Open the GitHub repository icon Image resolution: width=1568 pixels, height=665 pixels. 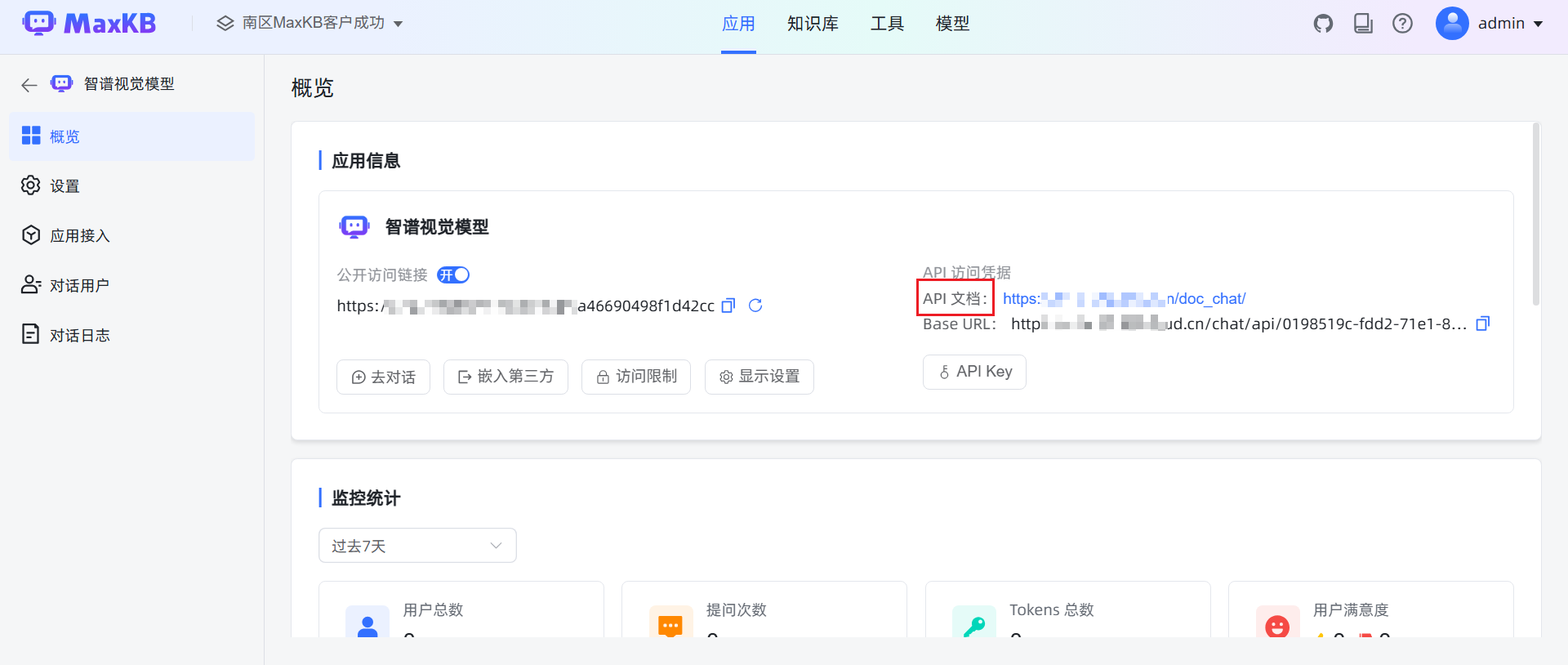click(1323, 24)
